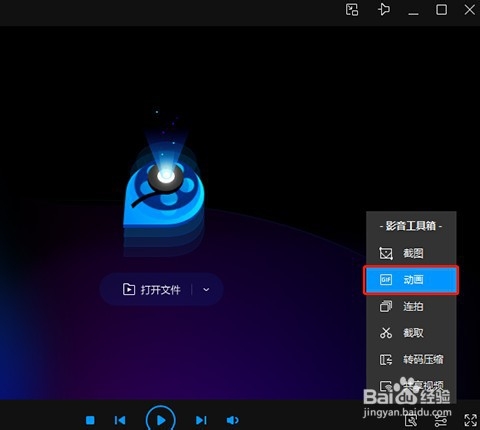This screenshot has height=430, width=480.
Task: Click the GIF icon beside 动画
Action: pos(386,280)
